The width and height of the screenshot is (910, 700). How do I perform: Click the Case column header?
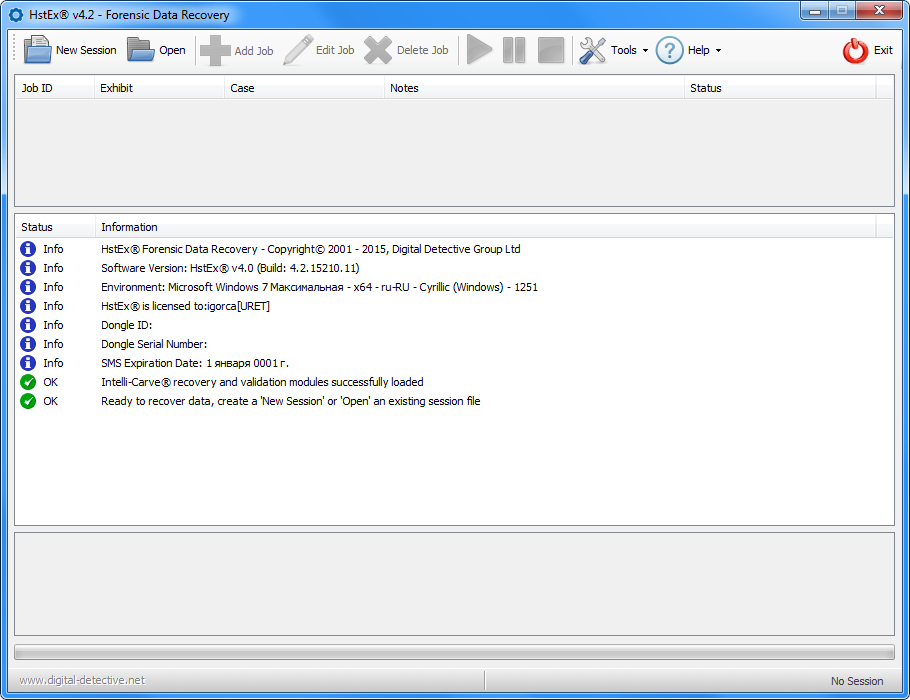(304, 88)
